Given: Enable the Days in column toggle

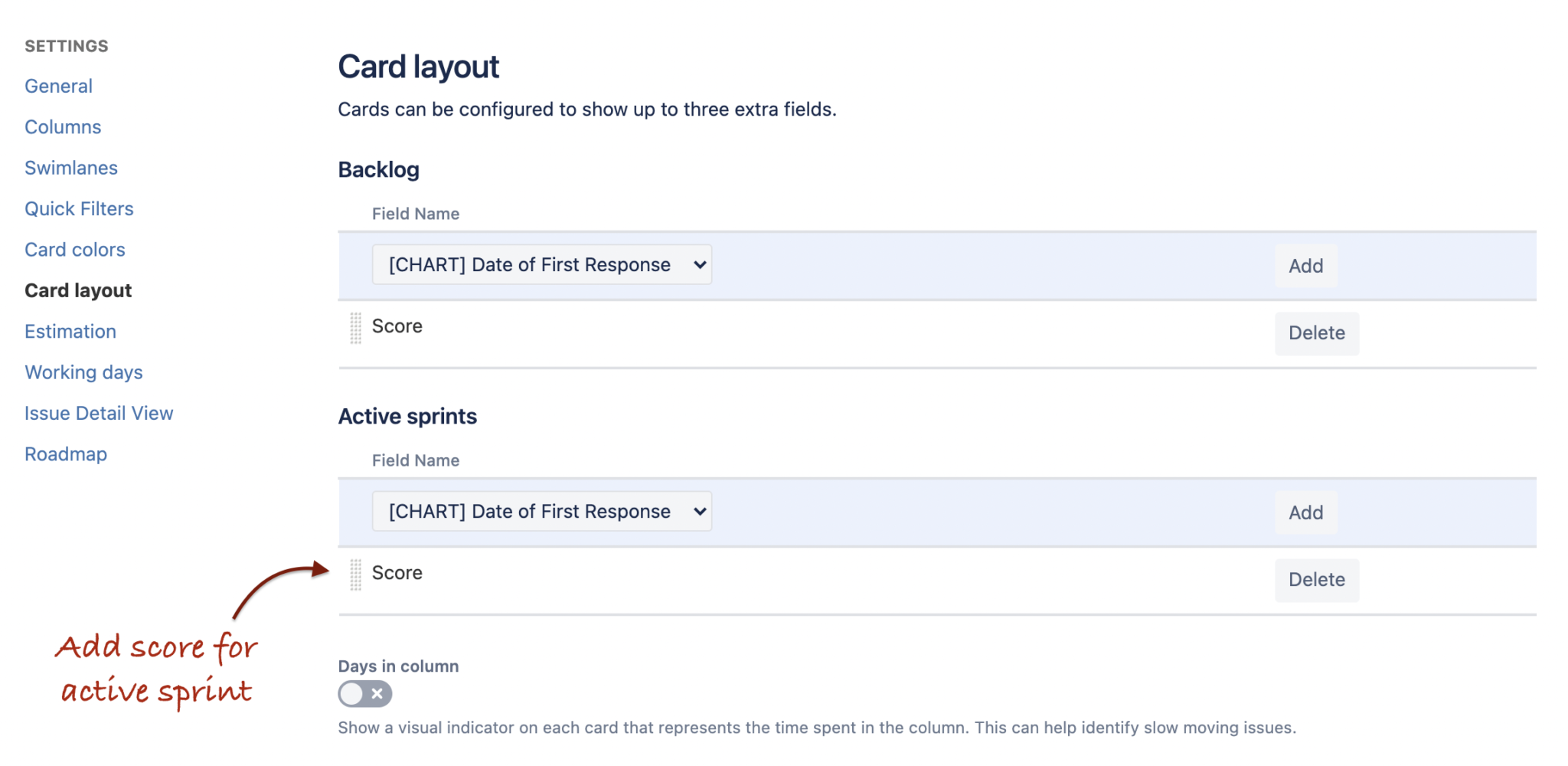Looking at the screenshot, I should (365, 694).
